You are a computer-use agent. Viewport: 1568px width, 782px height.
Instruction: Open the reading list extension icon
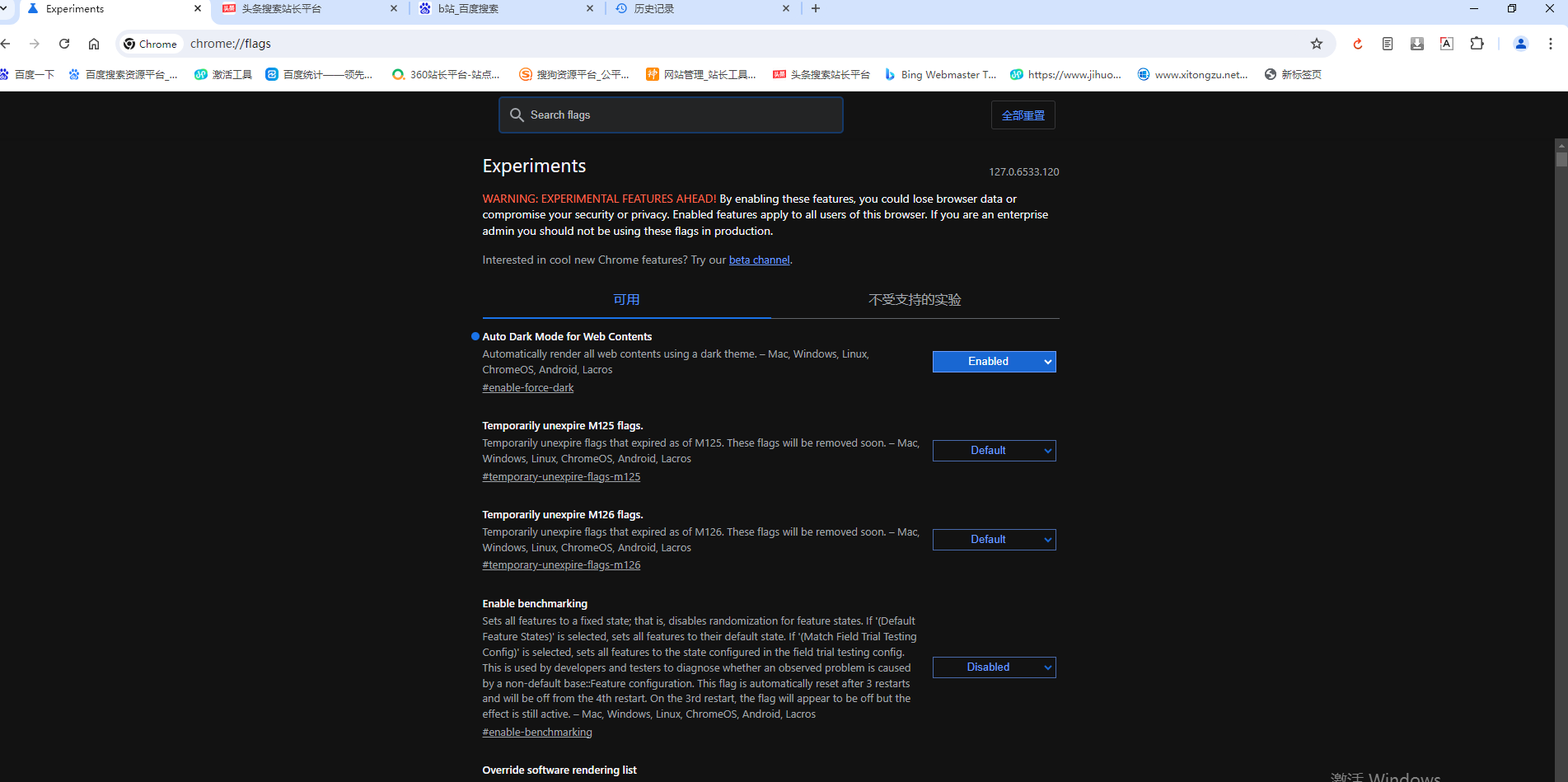point(1388,44)
